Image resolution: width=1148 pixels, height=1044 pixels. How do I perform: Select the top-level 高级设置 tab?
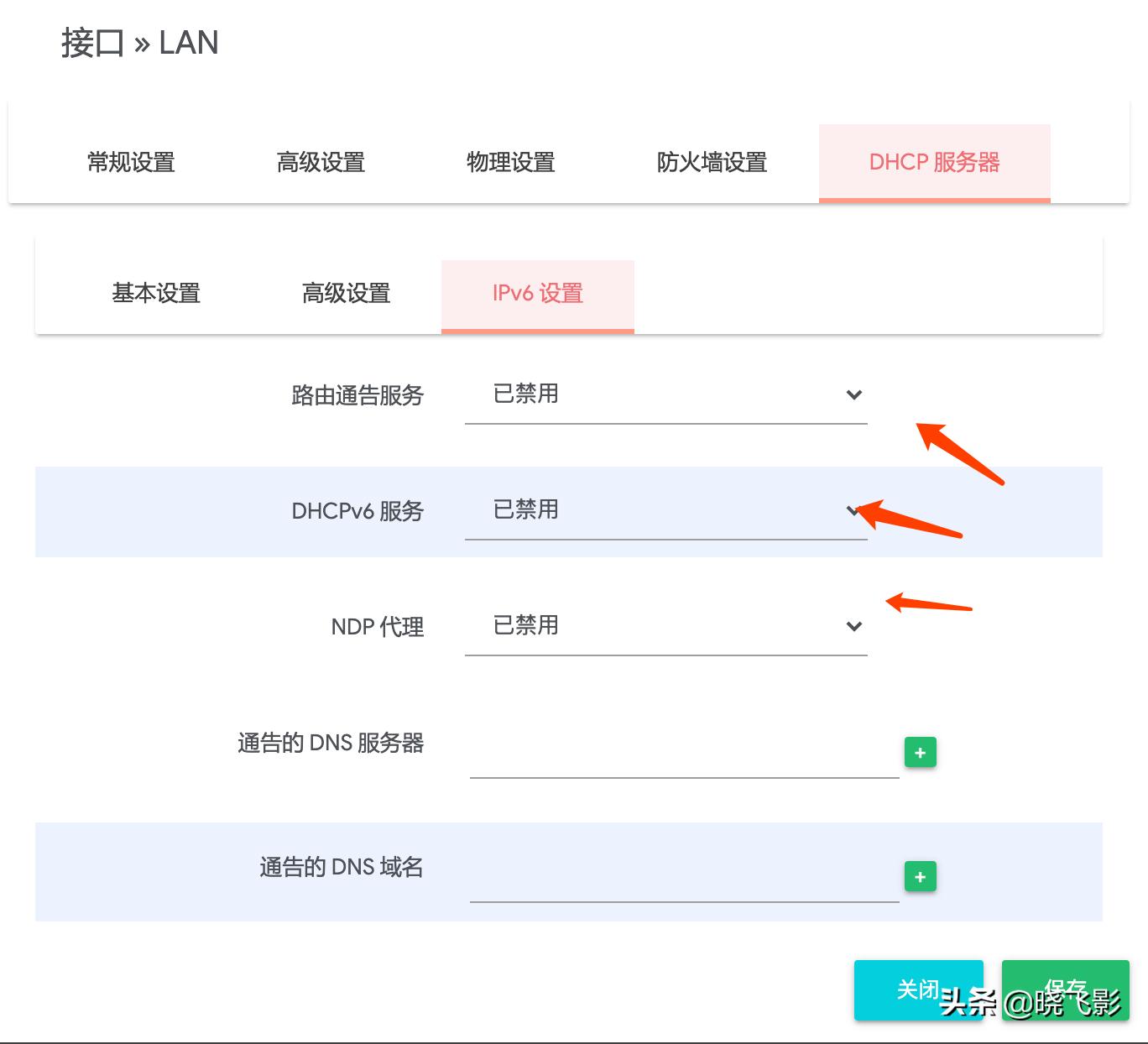(x=320, y=162)
